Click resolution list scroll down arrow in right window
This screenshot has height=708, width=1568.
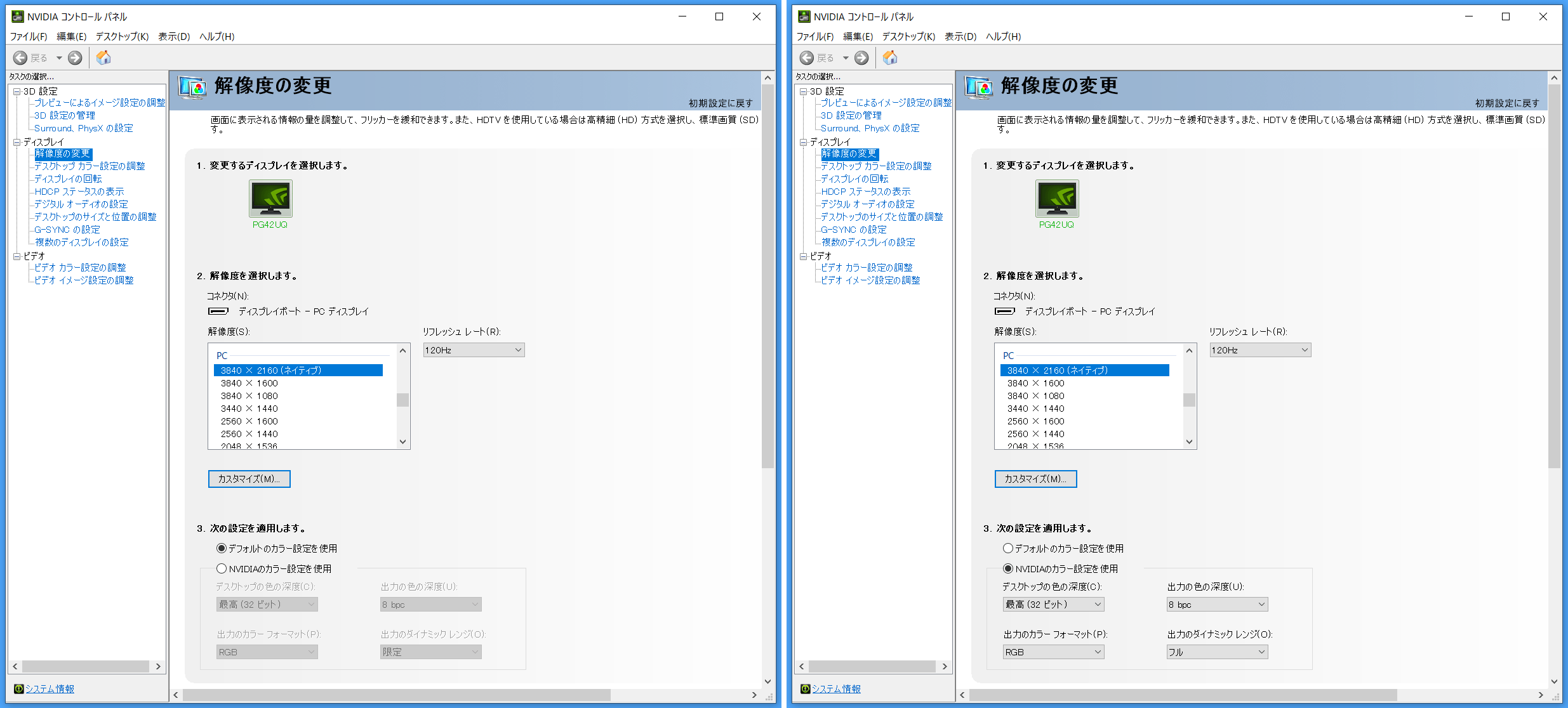[1189, 442]
